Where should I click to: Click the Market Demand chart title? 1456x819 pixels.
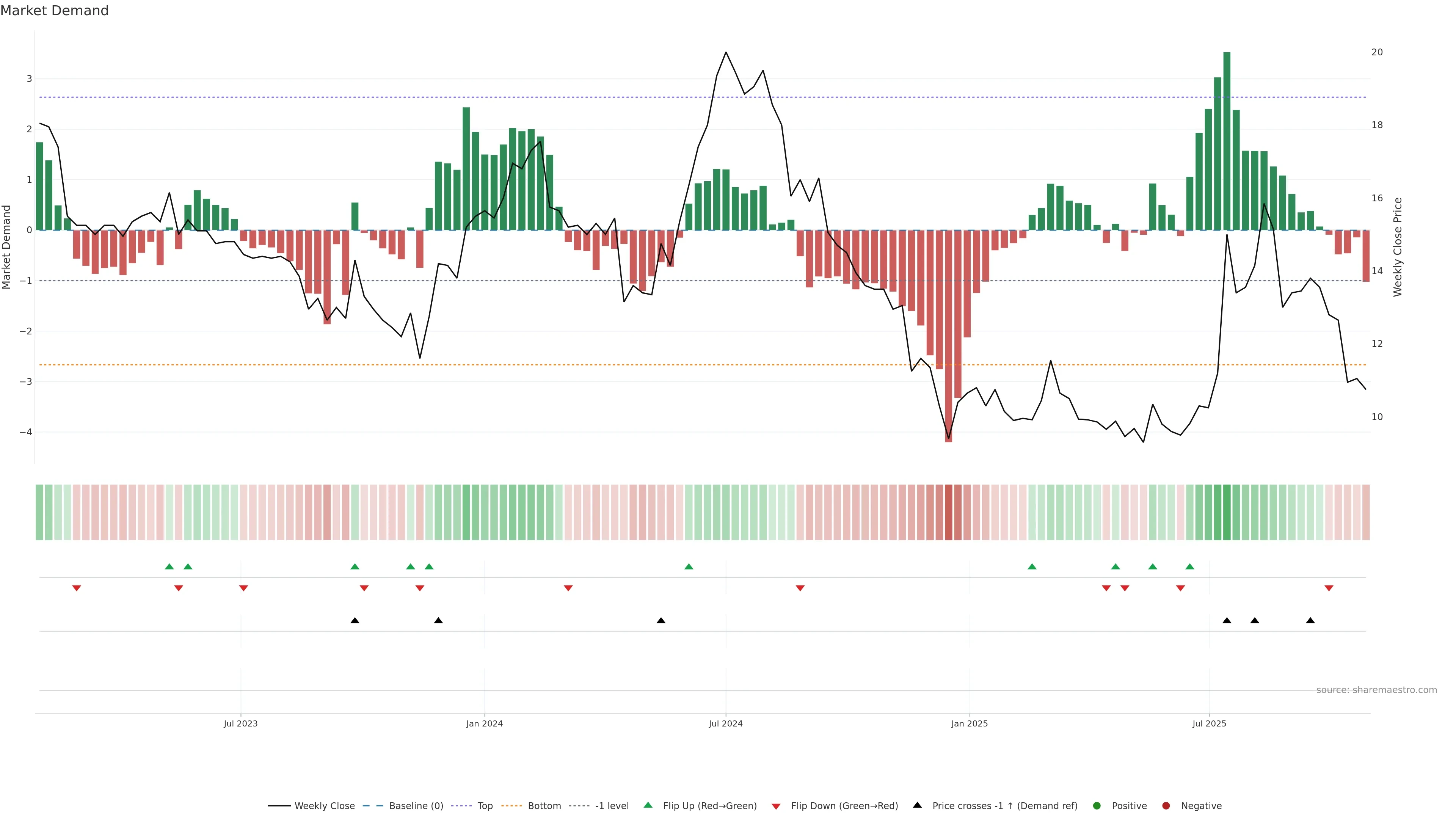54,11
